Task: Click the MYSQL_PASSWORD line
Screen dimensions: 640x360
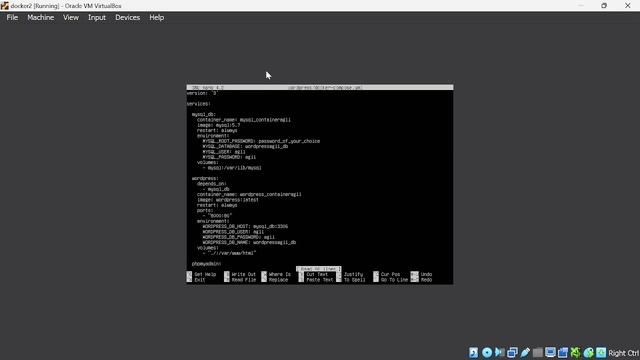Action: click(229, 157)
